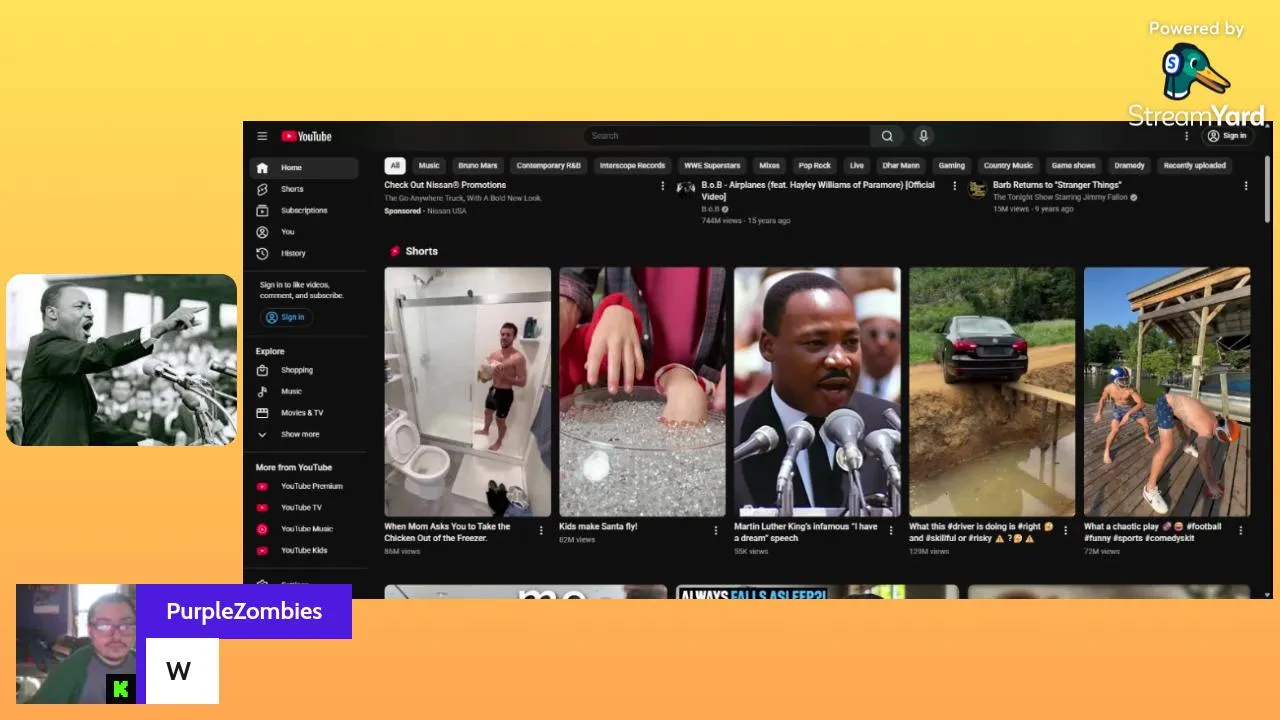
Task: Open options for Martin Luther King short
Action: click(891, 531)
